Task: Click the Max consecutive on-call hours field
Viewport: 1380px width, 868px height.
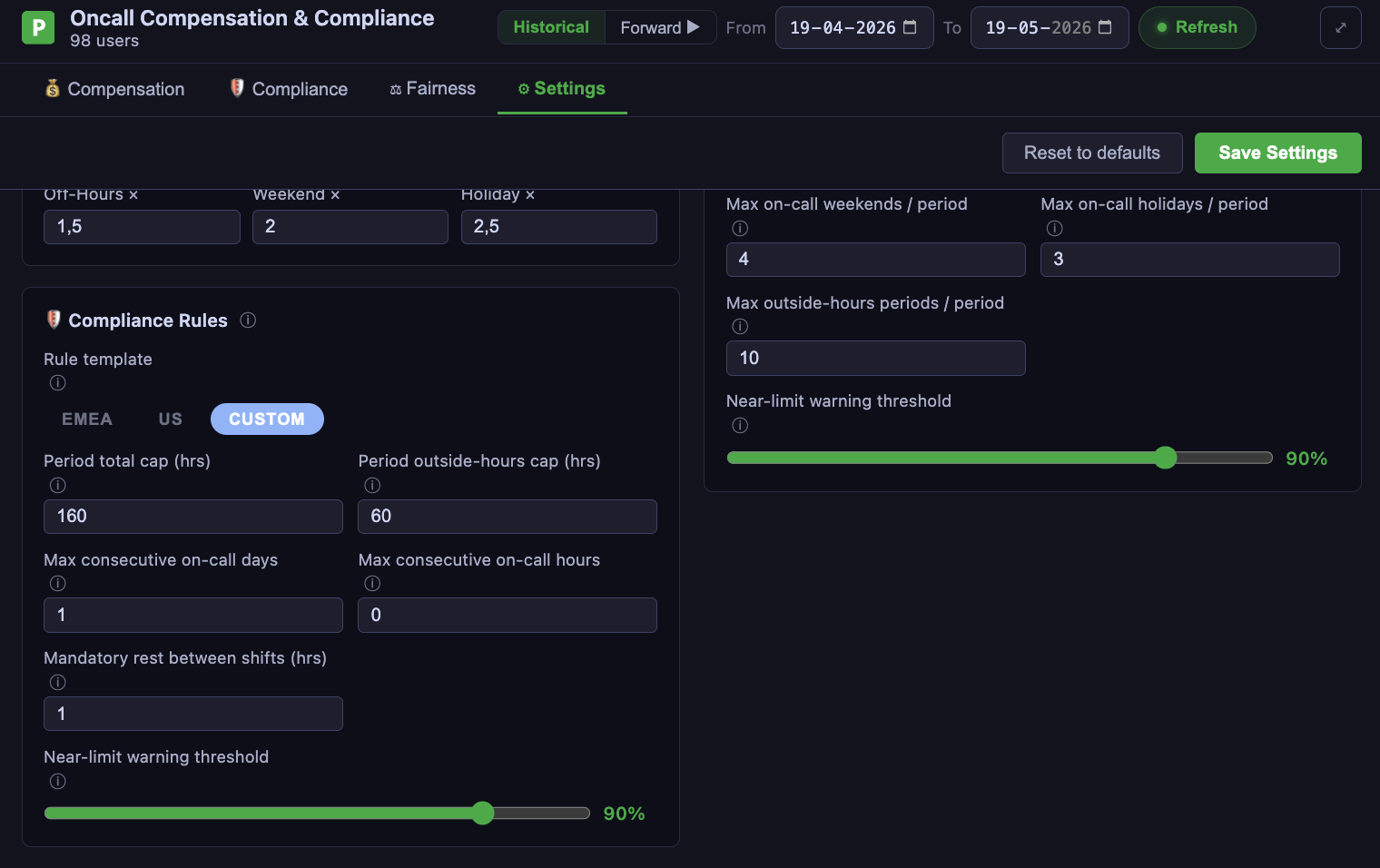Action: click(x=508, y=615)
